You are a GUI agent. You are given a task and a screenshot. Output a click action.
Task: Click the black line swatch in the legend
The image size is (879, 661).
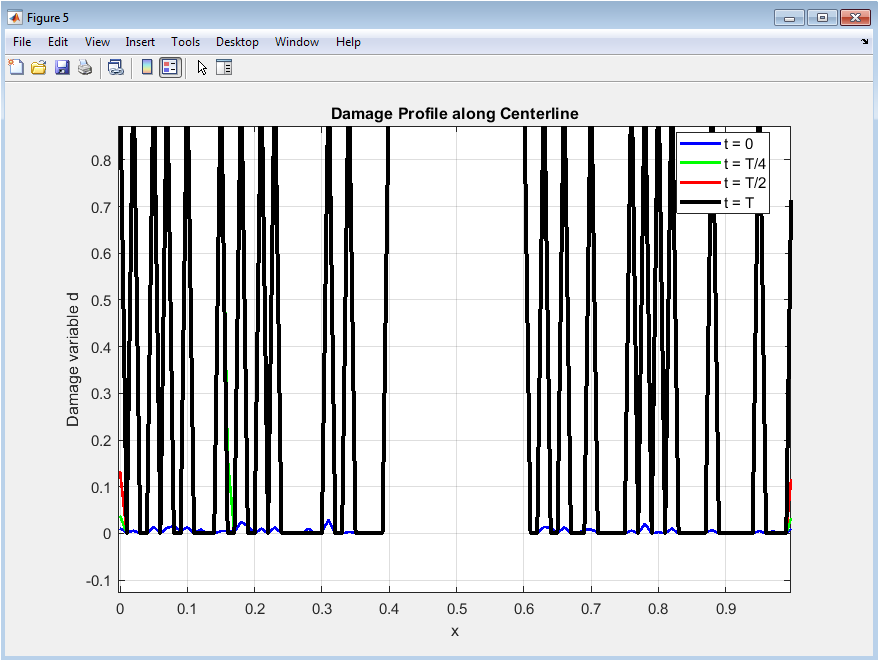[699, 203]
